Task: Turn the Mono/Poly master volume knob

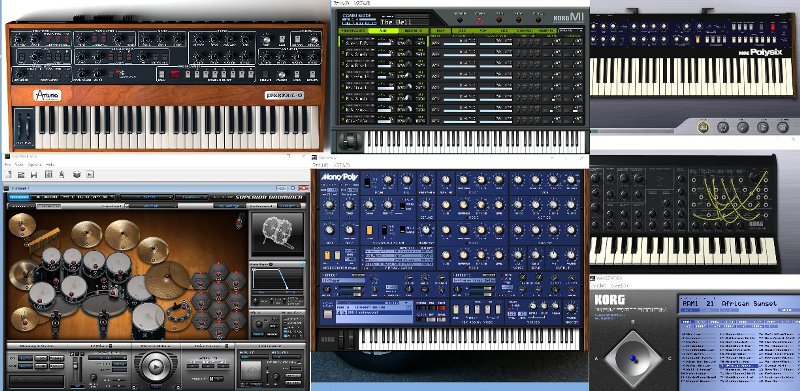Action: (571, 308)
